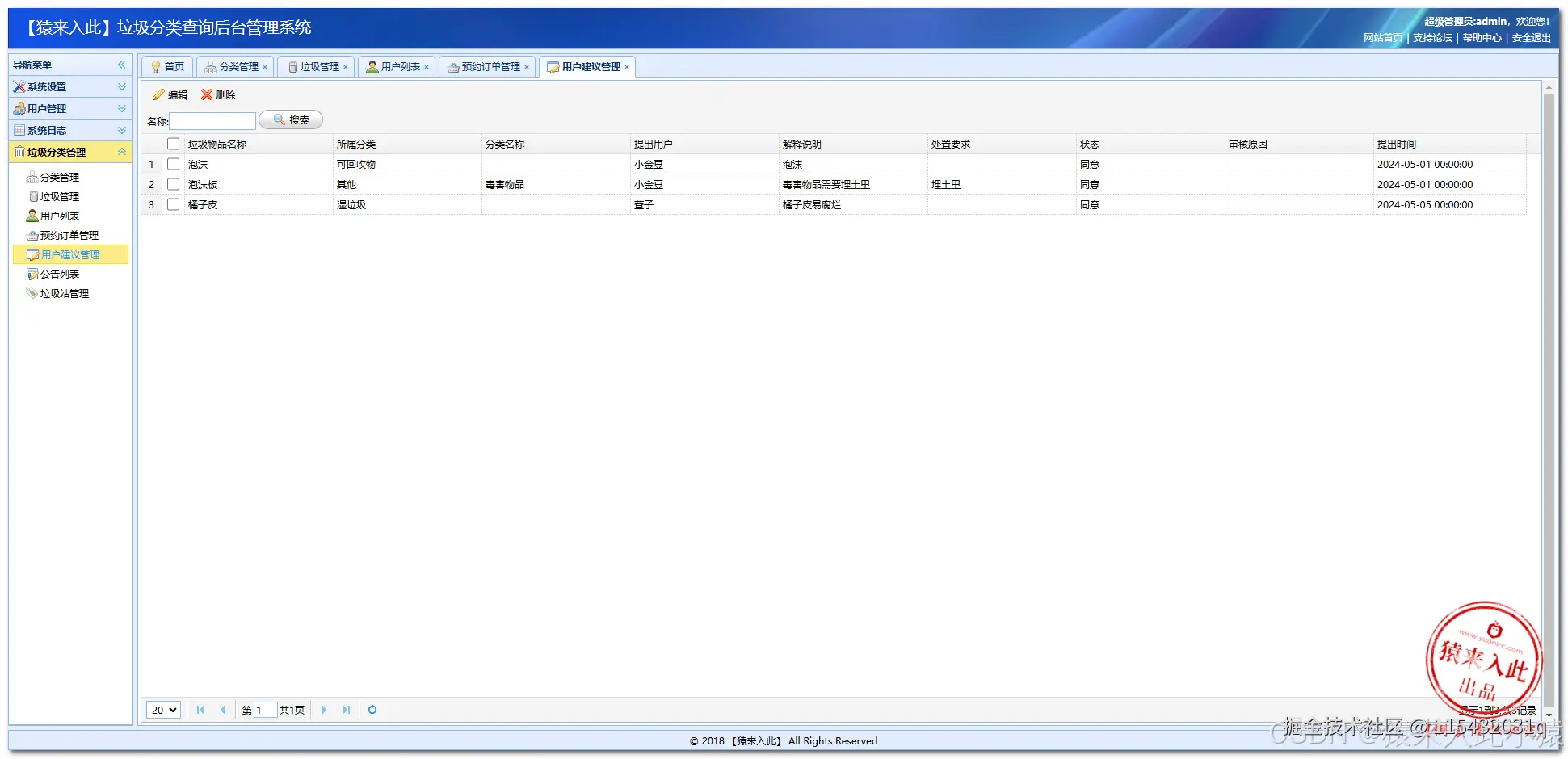
Task: Close the 垃圾管理 tab
Action: tap(346, 68)
